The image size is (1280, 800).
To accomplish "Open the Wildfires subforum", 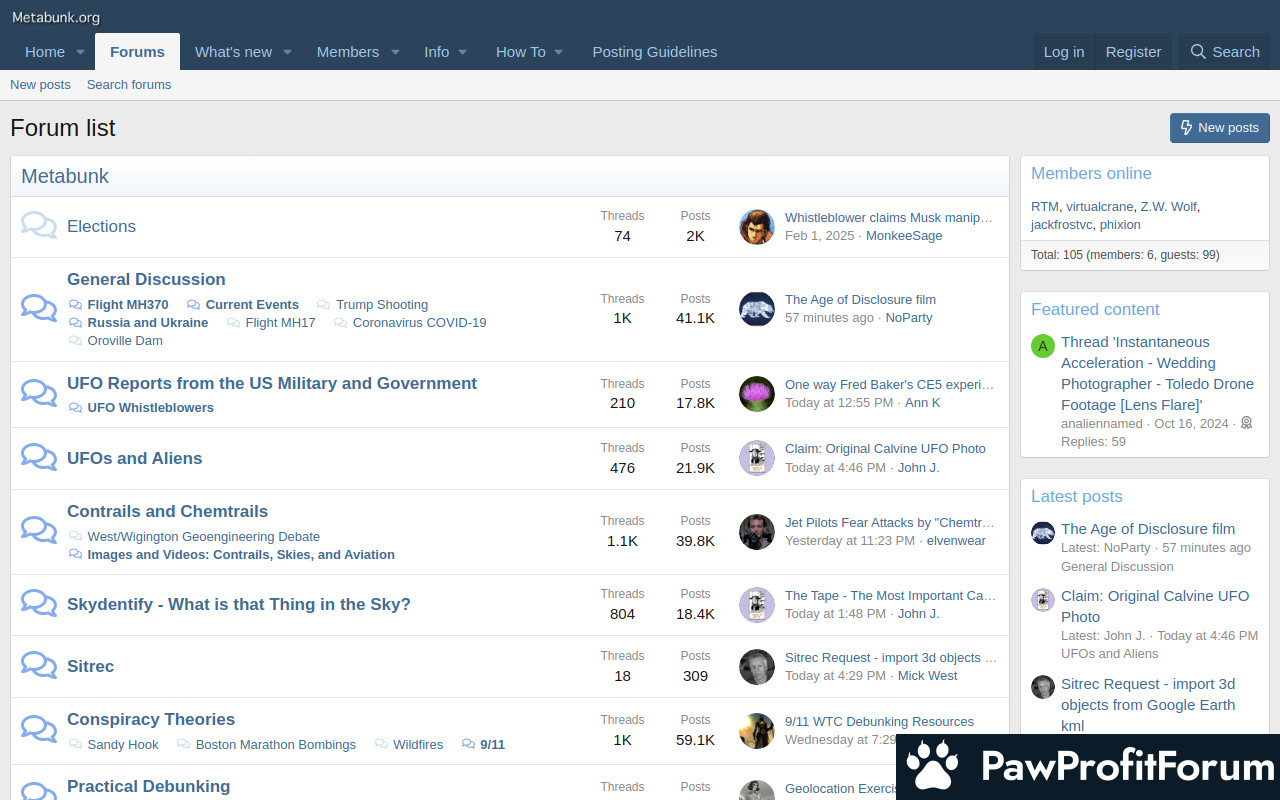I will 418,745.
